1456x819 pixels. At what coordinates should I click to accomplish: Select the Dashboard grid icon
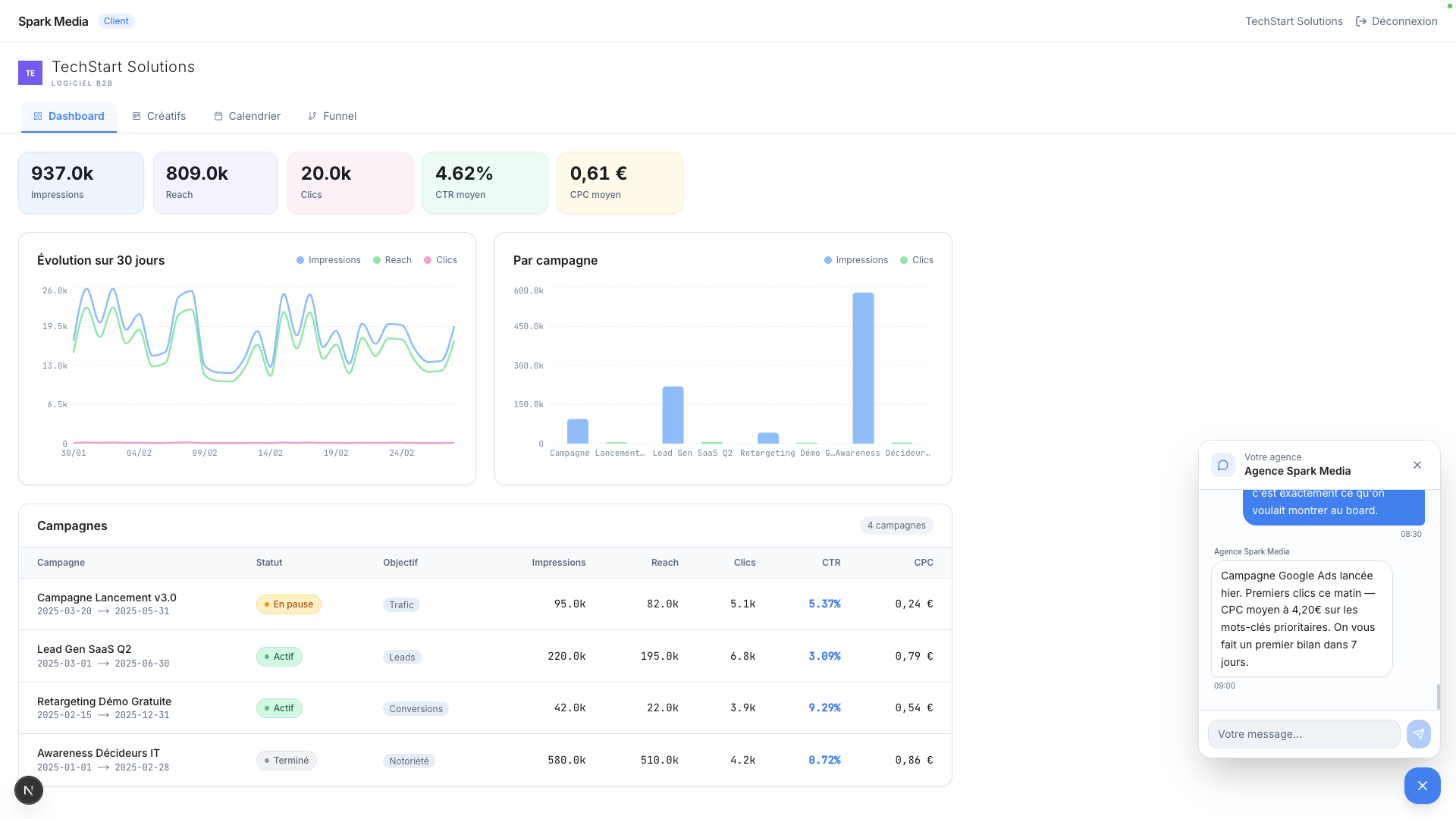(x=37, y=116)
